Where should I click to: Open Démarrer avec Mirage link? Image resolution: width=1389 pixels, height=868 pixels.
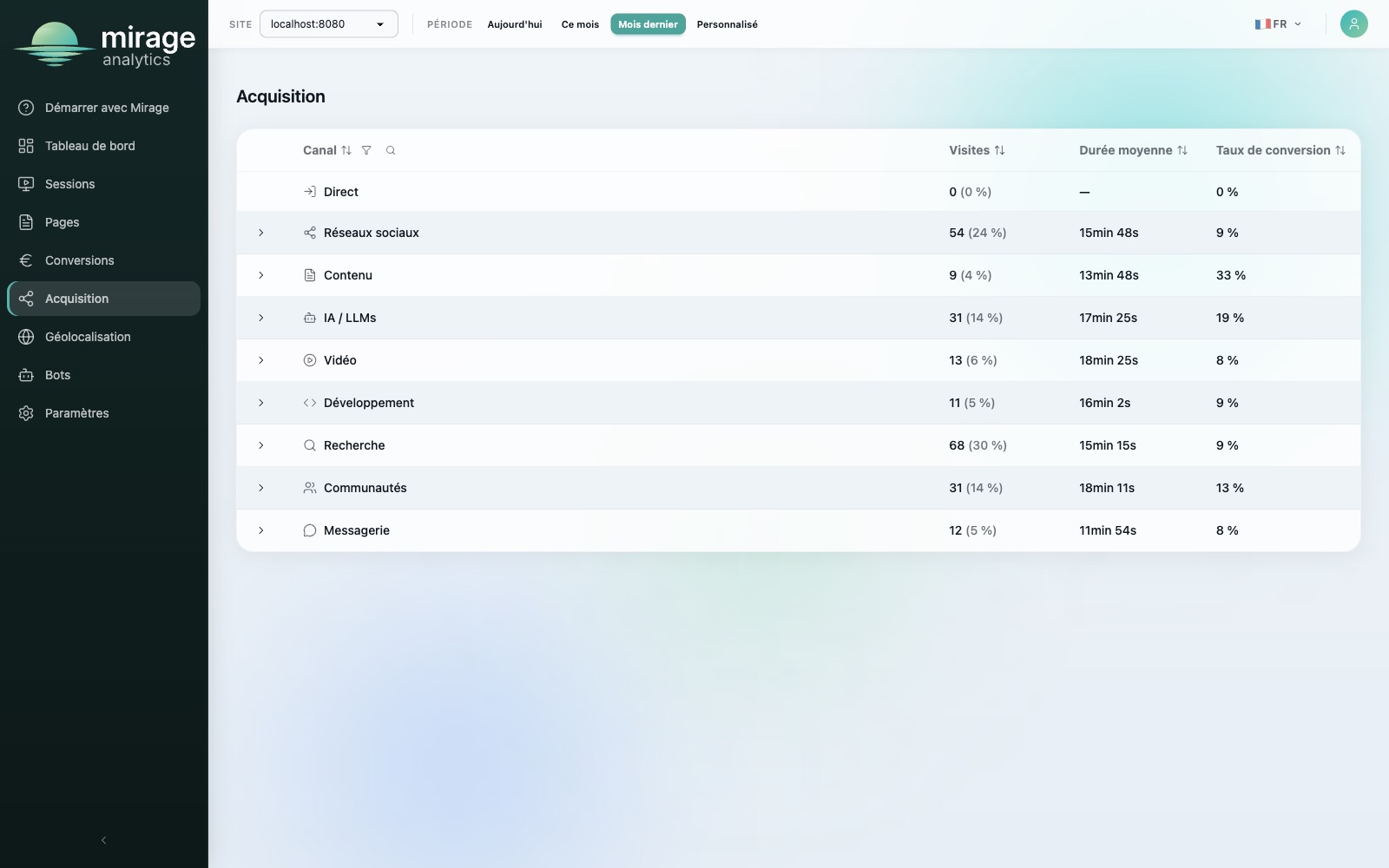pyautogui.click(x=103, y=108)
